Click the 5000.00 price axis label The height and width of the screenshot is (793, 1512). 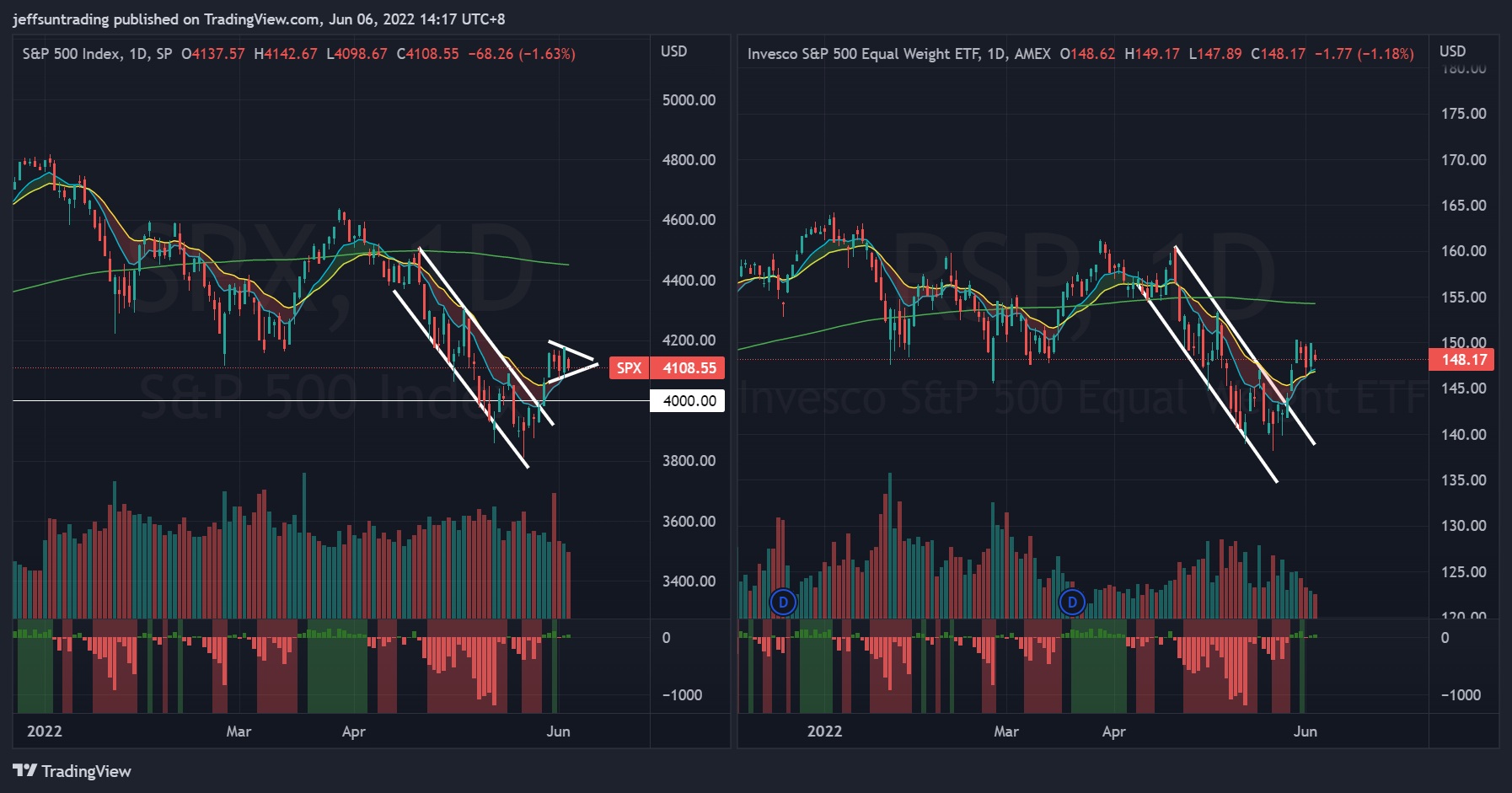pyautogui.click(x=689, y=100)
